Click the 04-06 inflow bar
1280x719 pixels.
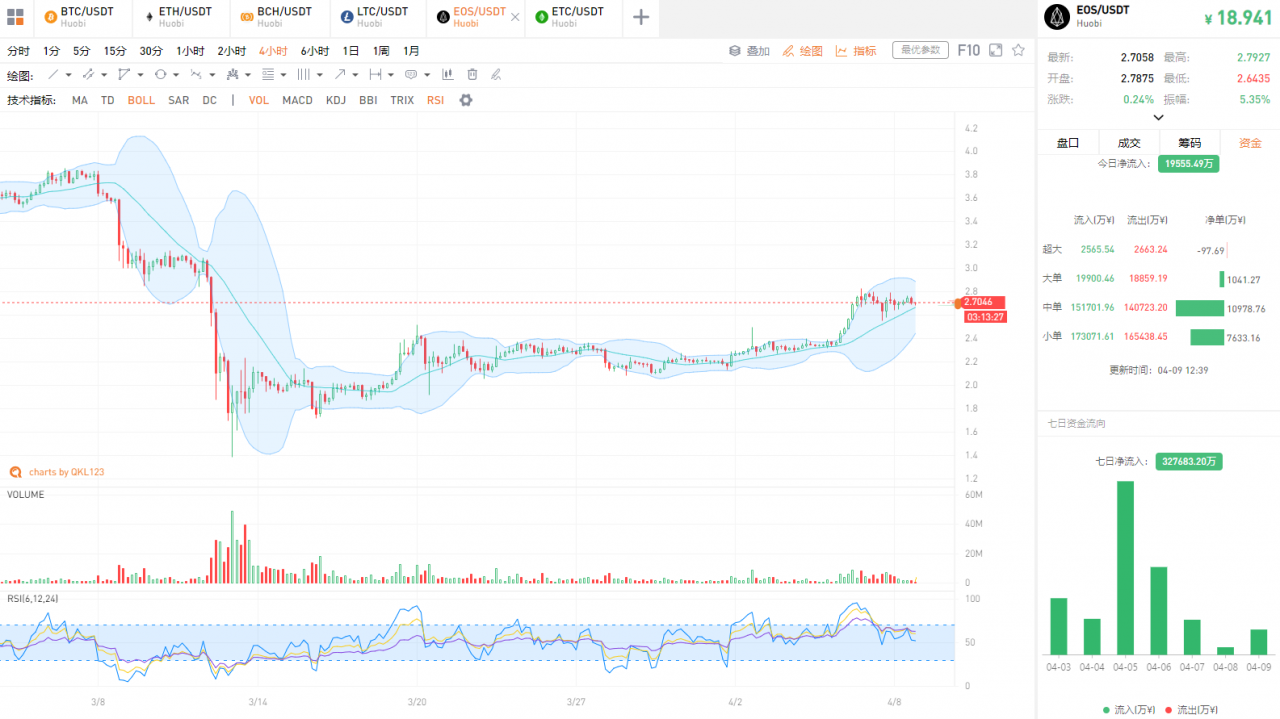1158,610
